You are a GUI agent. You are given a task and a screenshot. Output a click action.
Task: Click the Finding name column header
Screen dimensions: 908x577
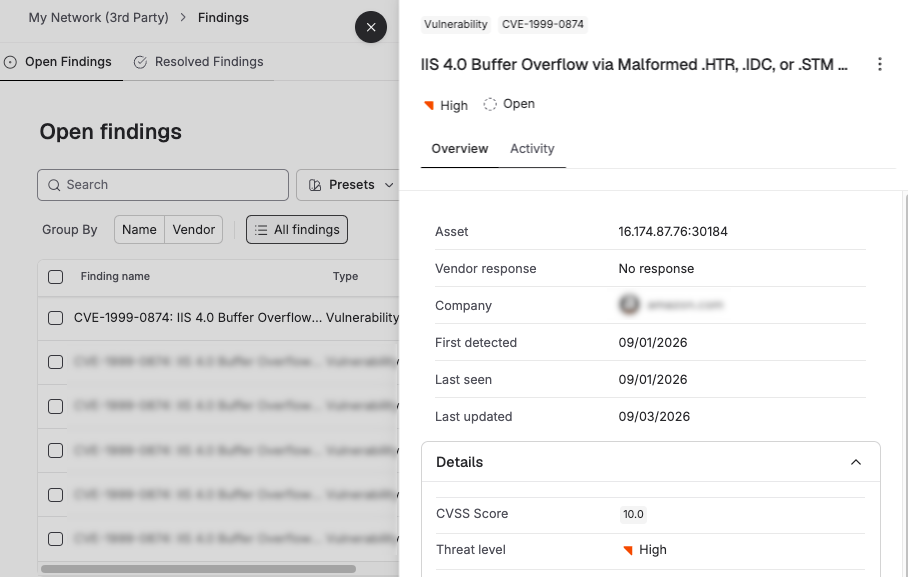(115, 277)
